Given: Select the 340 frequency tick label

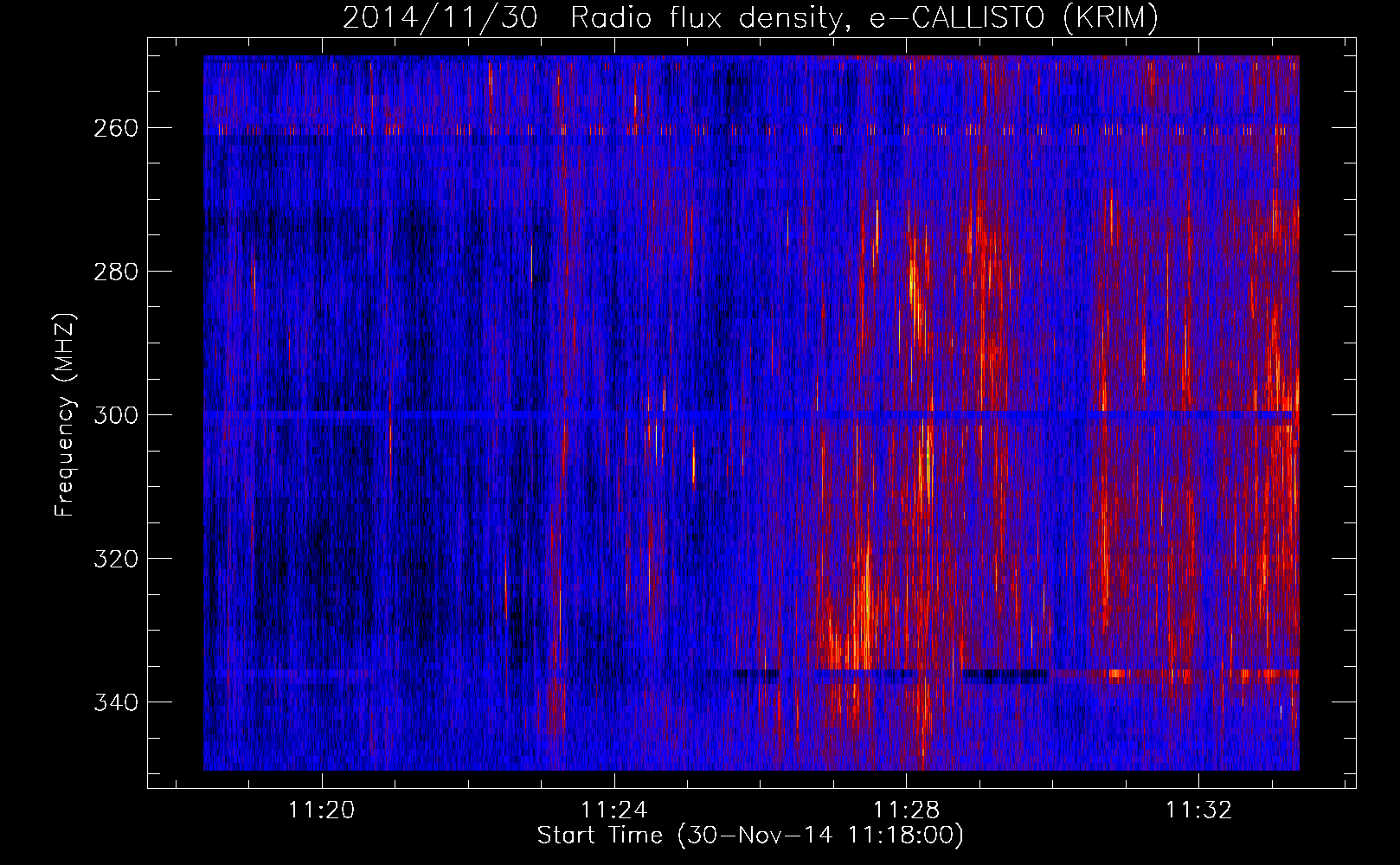Looking at the screenshot, I should point(116,702).
